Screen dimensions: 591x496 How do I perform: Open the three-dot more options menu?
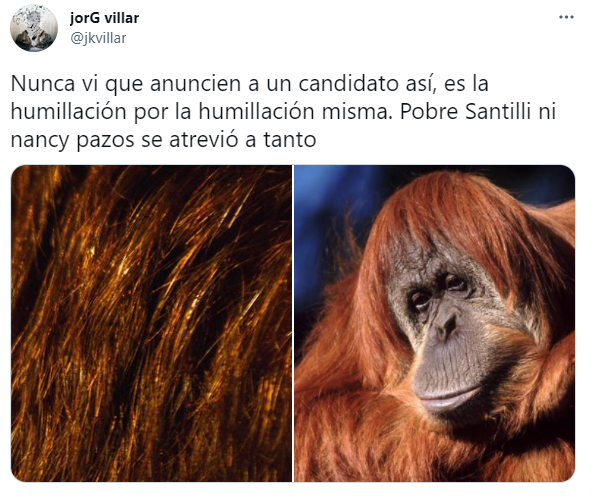click(566, 17)
